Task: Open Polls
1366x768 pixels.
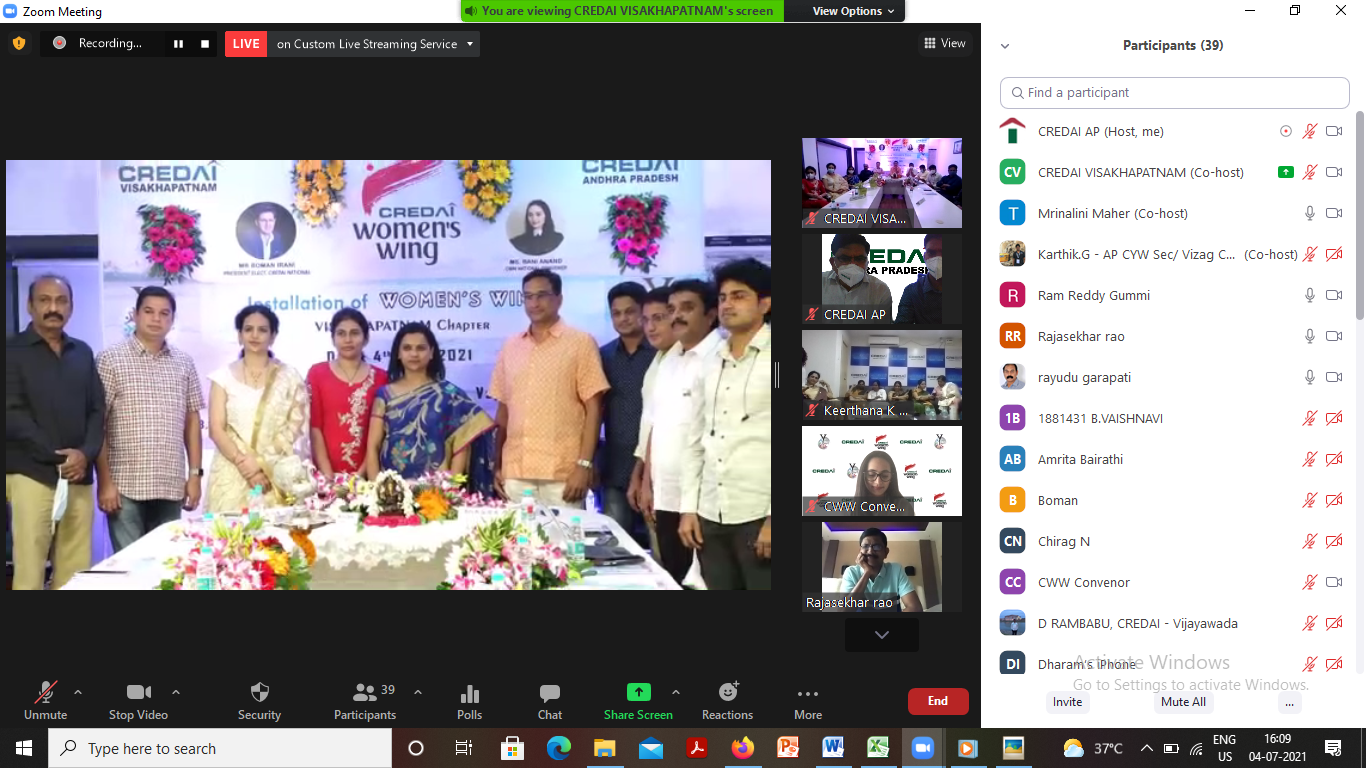Action: pyautogui.click(x=469, y=701)
